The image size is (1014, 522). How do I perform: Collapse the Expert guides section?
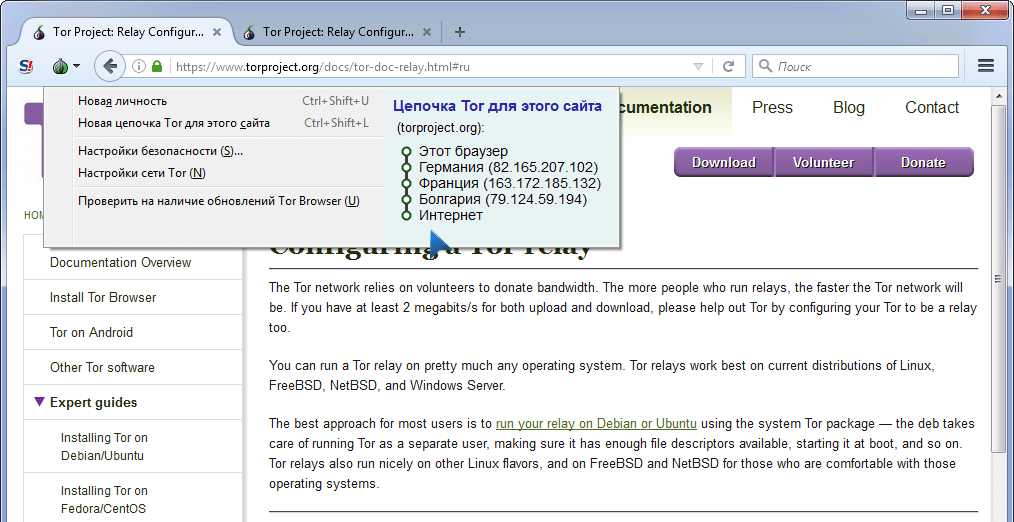(x=39, y=402)
